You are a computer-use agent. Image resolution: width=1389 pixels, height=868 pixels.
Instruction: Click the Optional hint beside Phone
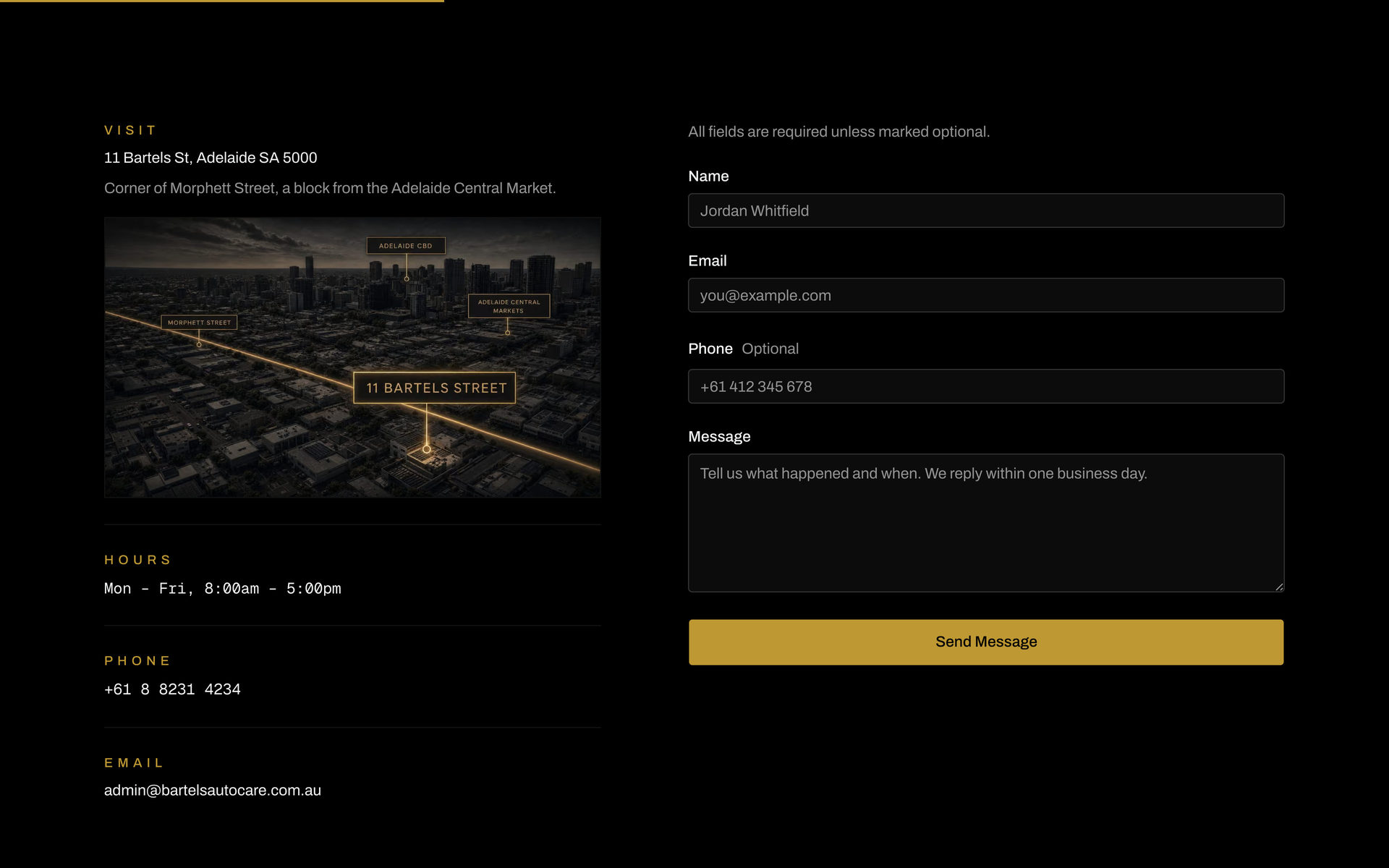tap(770, 349)
